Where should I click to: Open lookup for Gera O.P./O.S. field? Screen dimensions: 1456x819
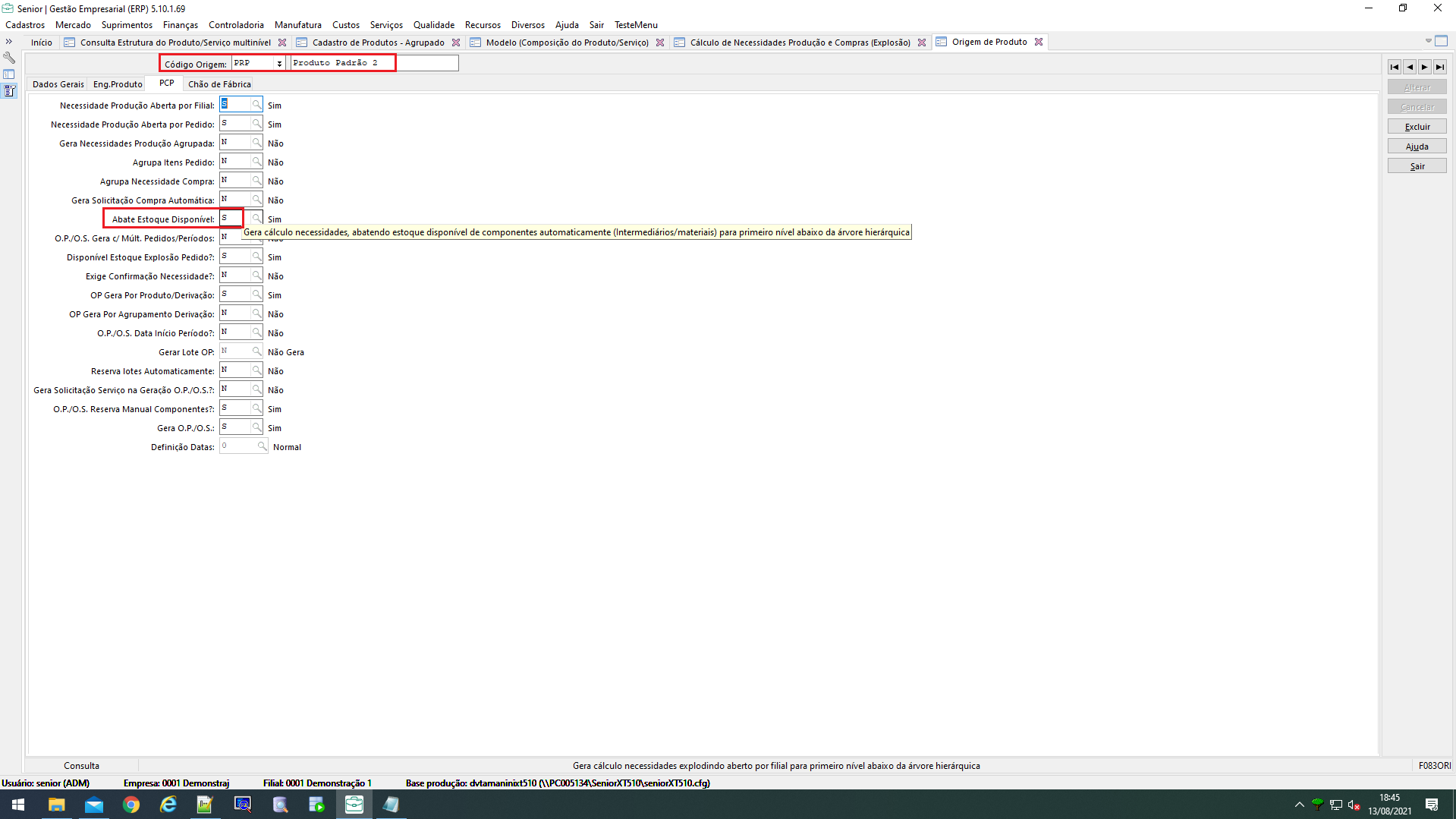coord(256,427)
